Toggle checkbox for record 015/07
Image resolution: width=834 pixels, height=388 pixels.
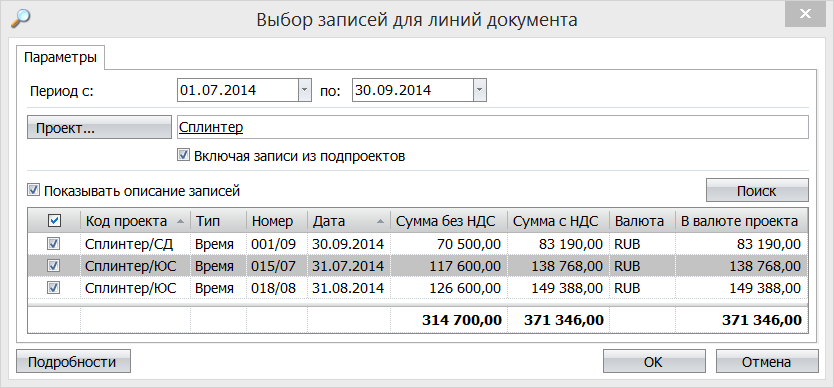coord(54,266)
